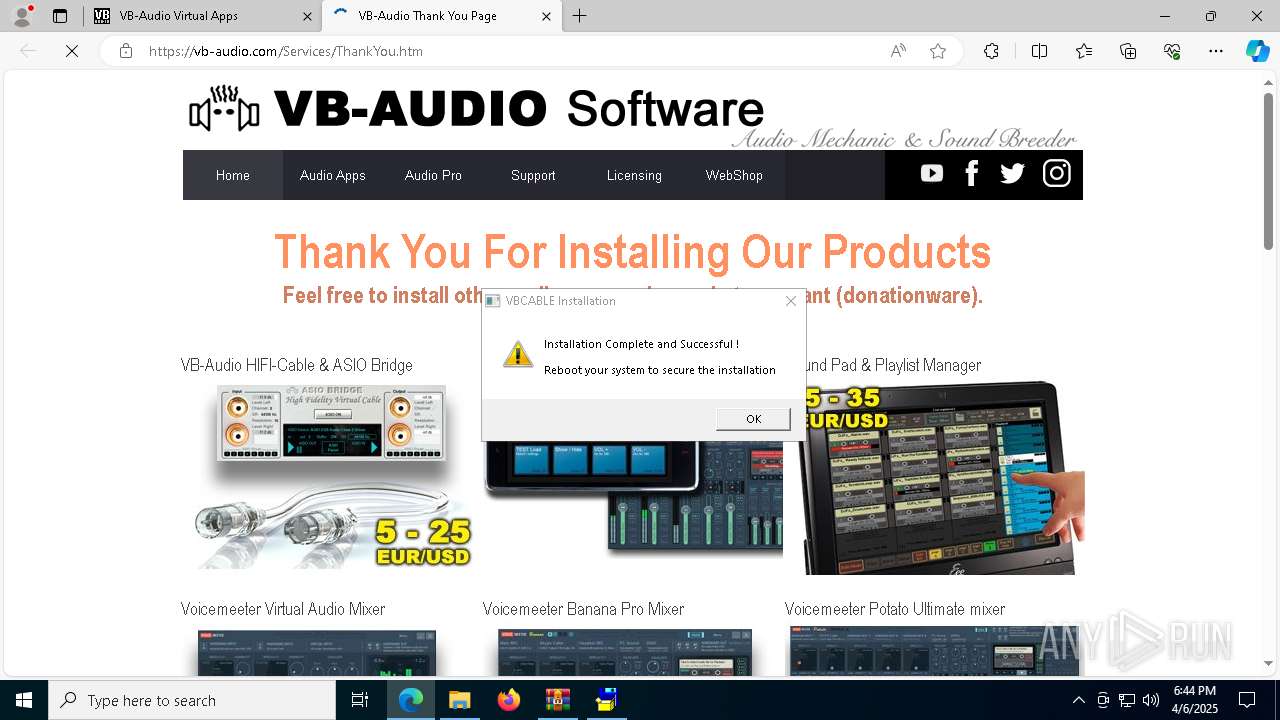Click the taskbar search box
The width and height of the screenshot is (1280, 720).
pyautogui.click(x=192, y=700)
